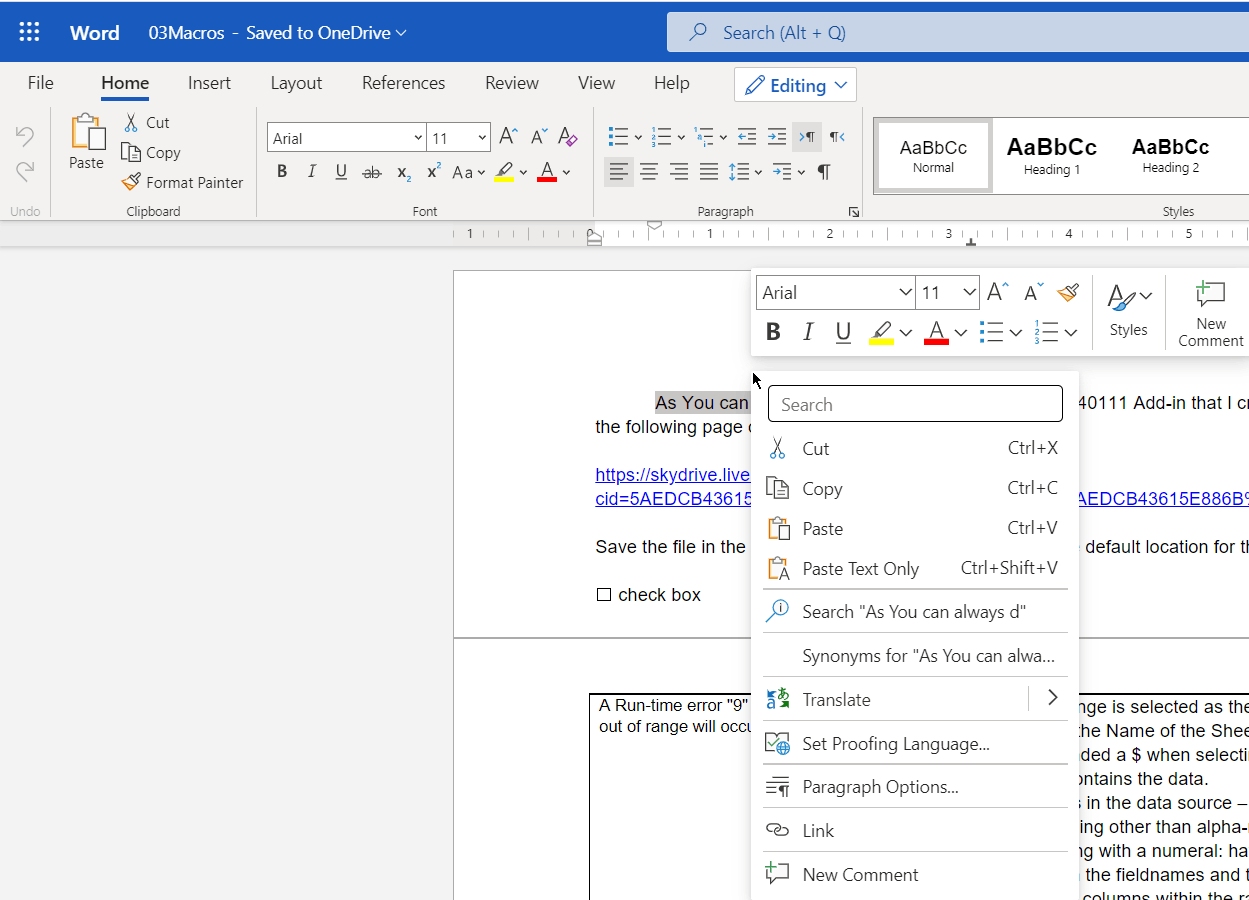Click the context menu Search field

click(915, 404)
